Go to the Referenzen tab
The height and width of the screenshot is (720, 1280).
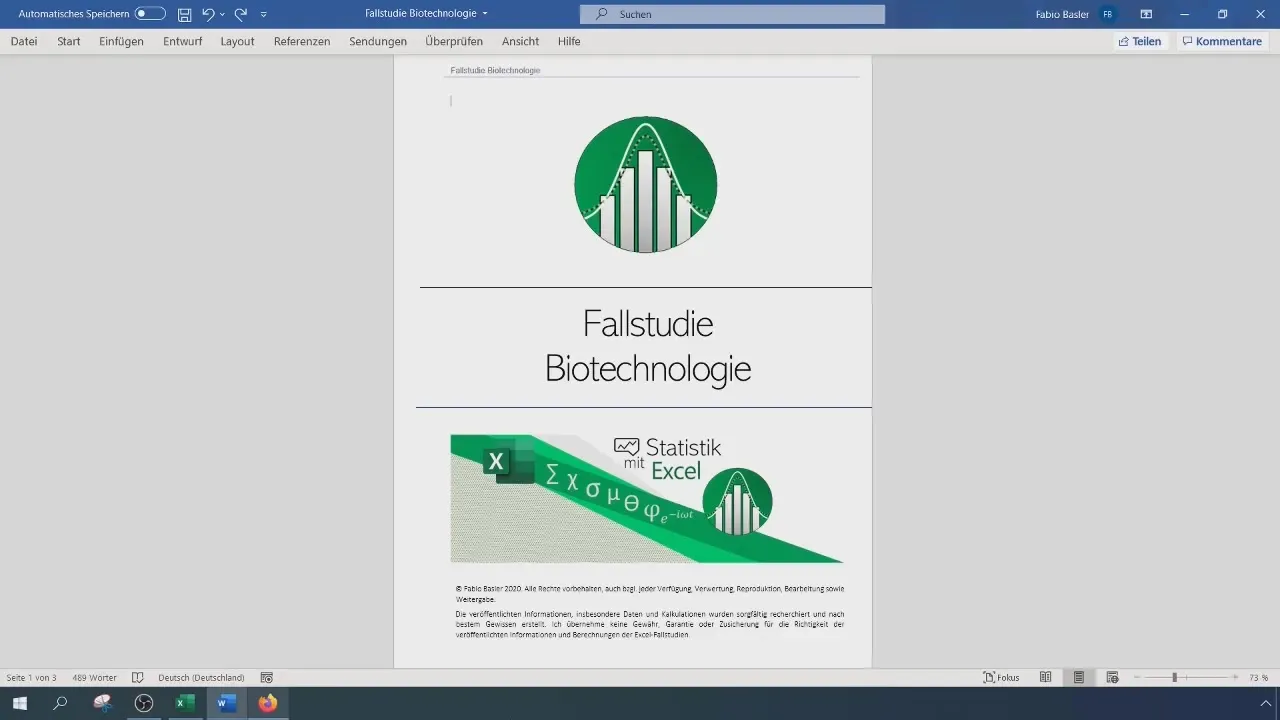coord(302,41)
